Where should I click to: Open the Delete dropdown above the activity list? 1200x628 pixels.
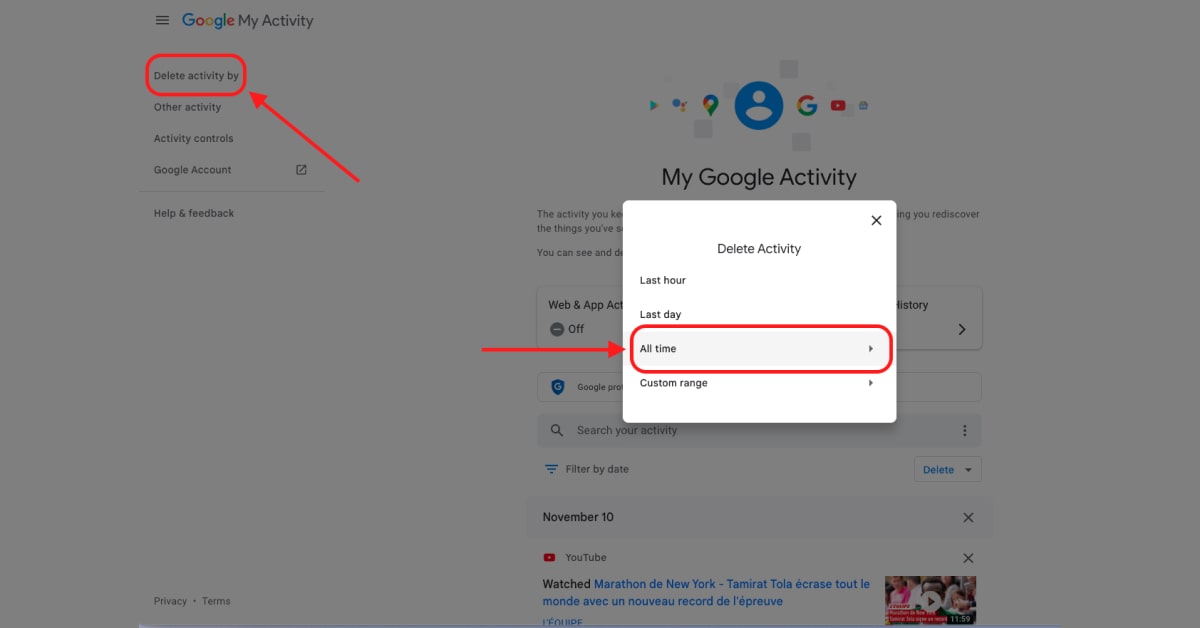947,468
